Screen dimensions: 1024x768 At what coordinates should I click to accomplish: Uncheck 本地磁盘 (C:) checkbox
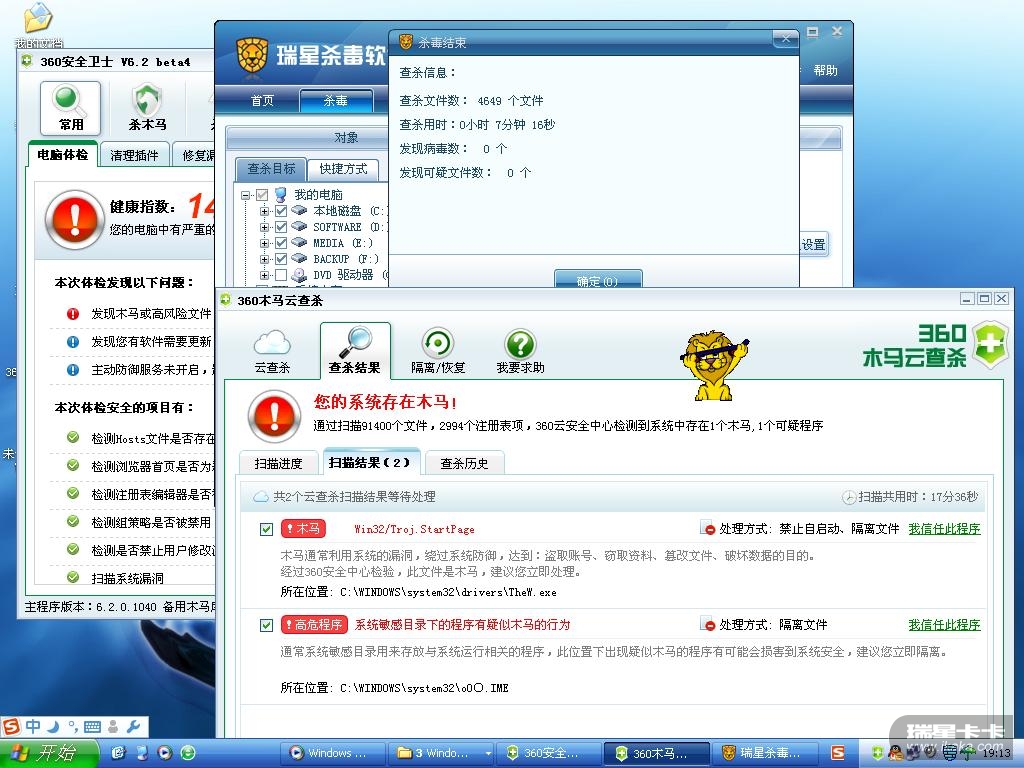click(281, 211)
